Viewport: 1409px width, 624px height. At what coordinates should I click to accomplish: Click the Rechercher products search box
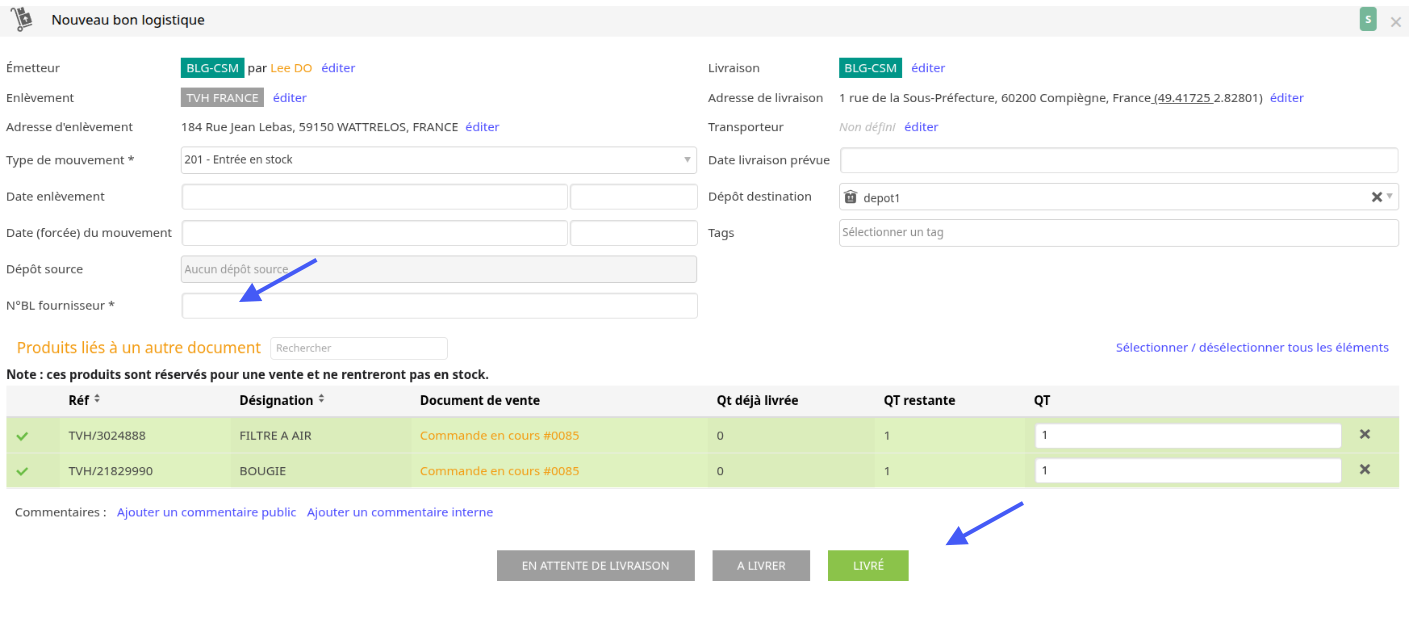358,348
